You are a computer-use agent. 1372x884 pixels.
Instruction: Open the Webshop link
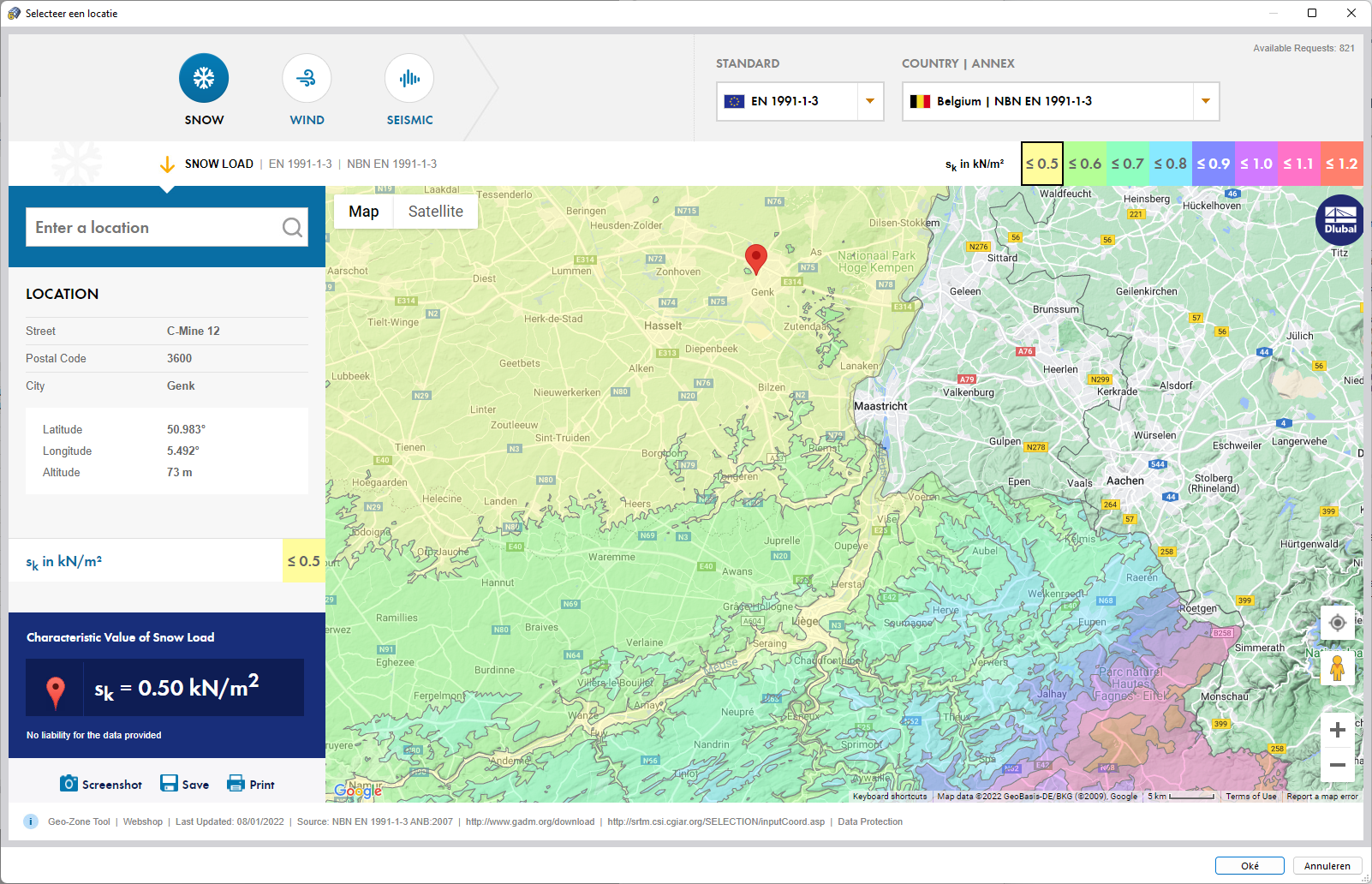coord(142,821)
